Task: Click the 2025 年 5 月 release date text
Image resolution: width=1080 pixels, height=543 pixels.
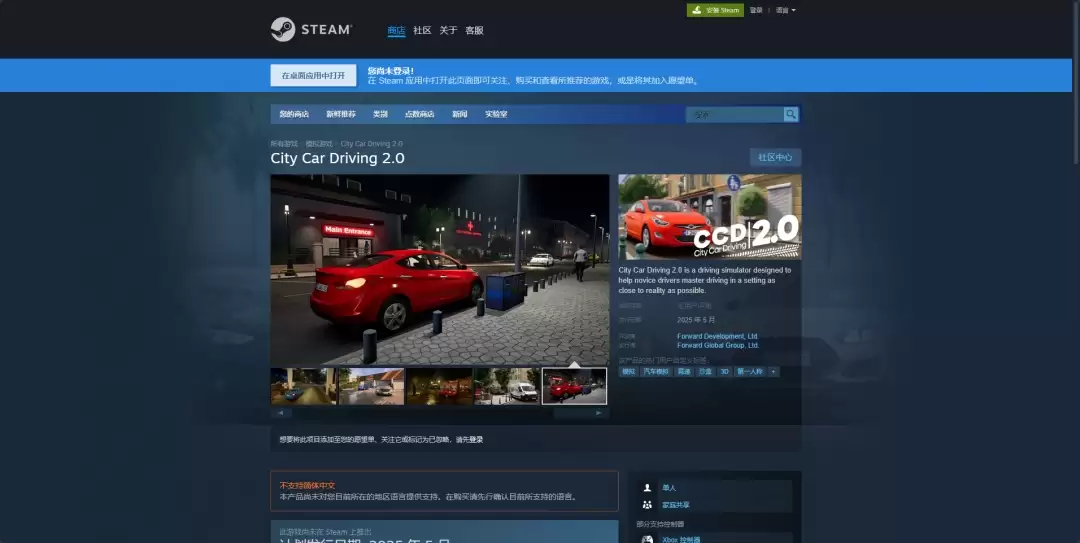Action: (x=696, y=320)
